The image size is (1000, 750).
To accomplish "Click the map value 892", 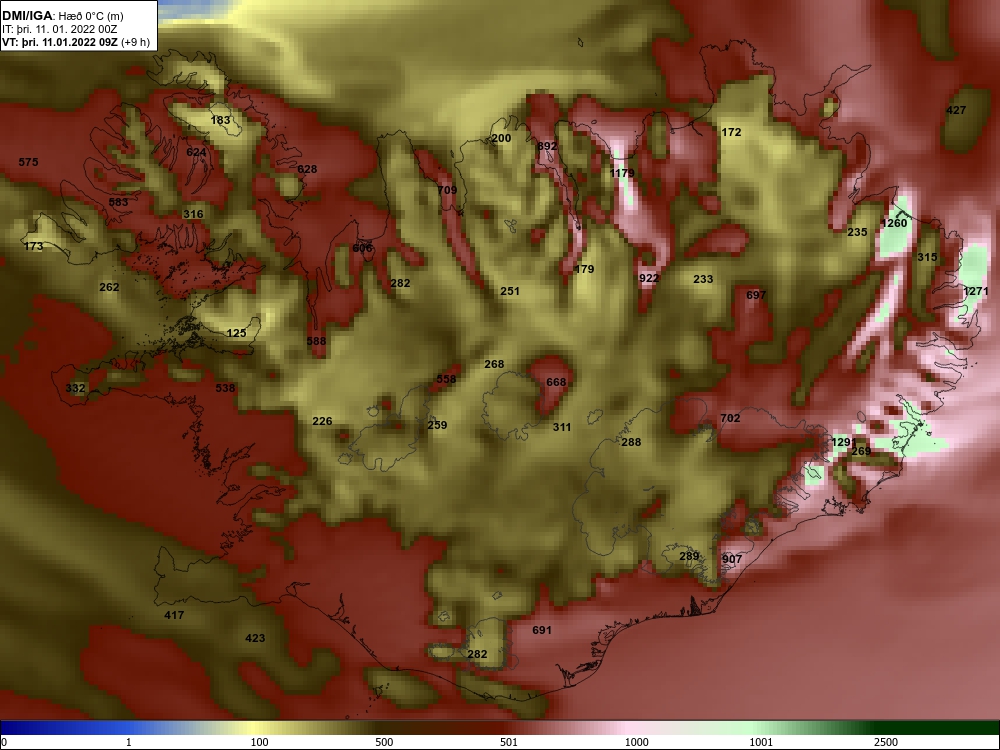I will coord(547,146).
